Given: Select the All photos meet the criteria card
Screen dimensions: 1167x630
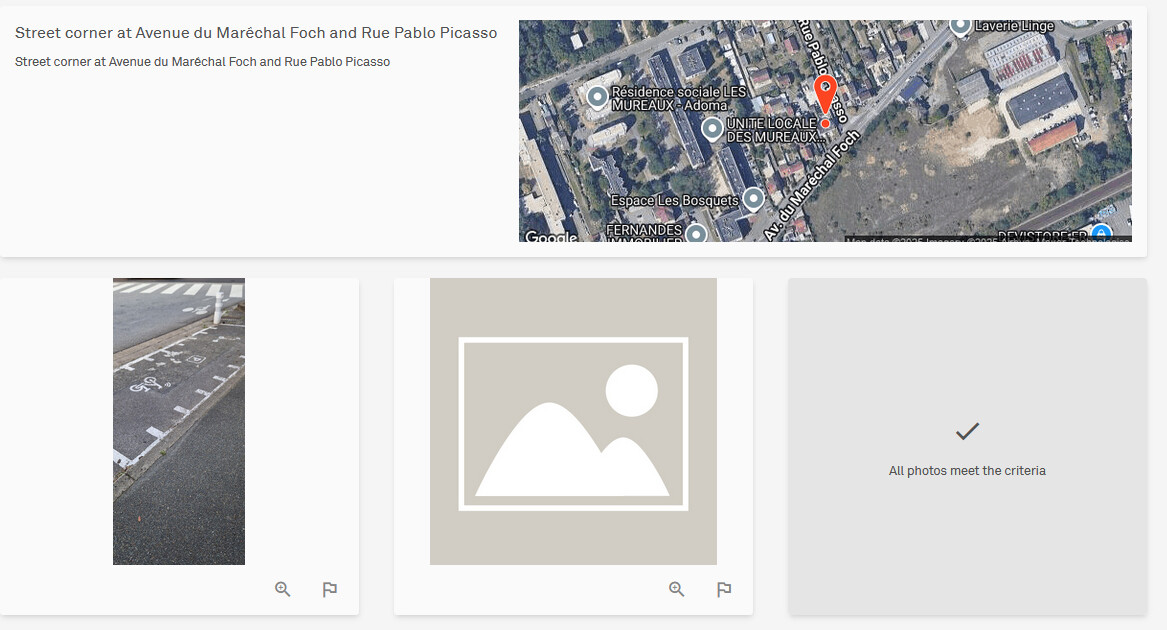Looking at the screenshot, I should pyautogui.click(x=968, y=447).
